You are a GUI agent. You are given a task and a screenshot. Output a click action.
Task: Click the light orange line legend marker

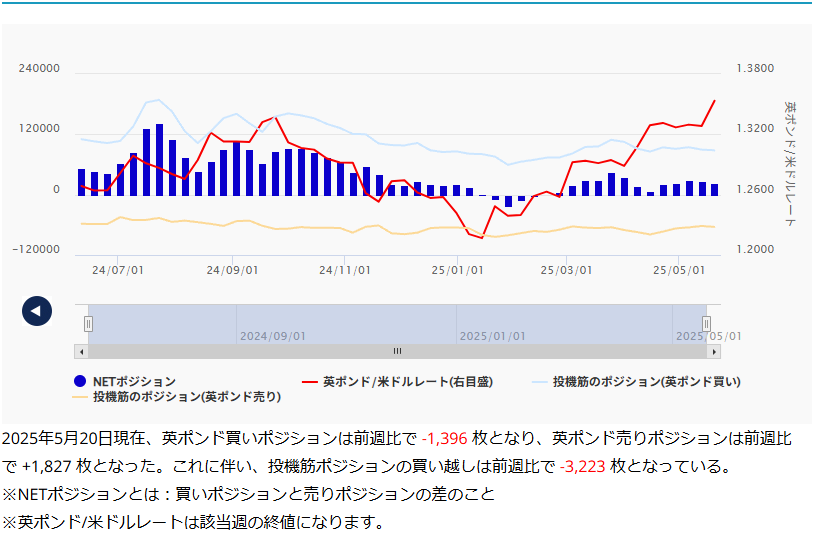[x=81, y=397]
